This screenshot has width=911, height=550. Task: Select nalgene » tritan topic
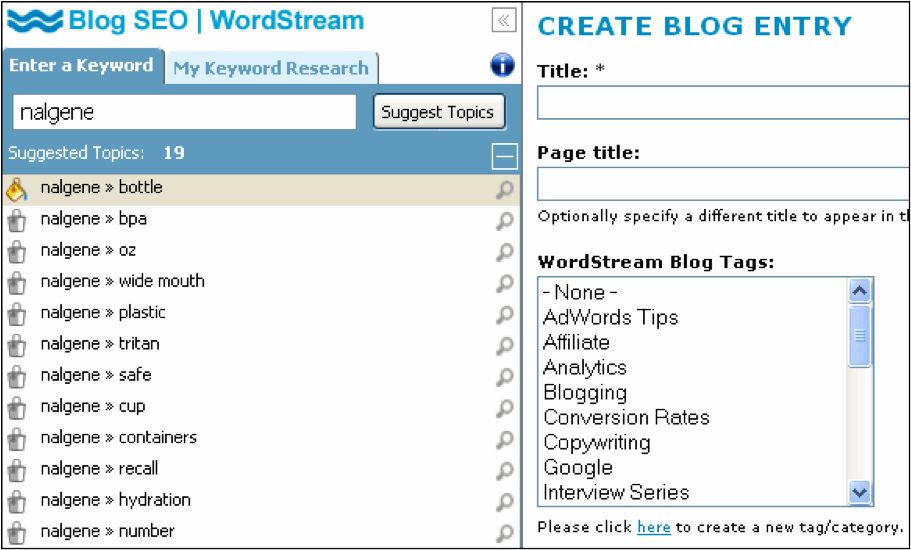100,344
